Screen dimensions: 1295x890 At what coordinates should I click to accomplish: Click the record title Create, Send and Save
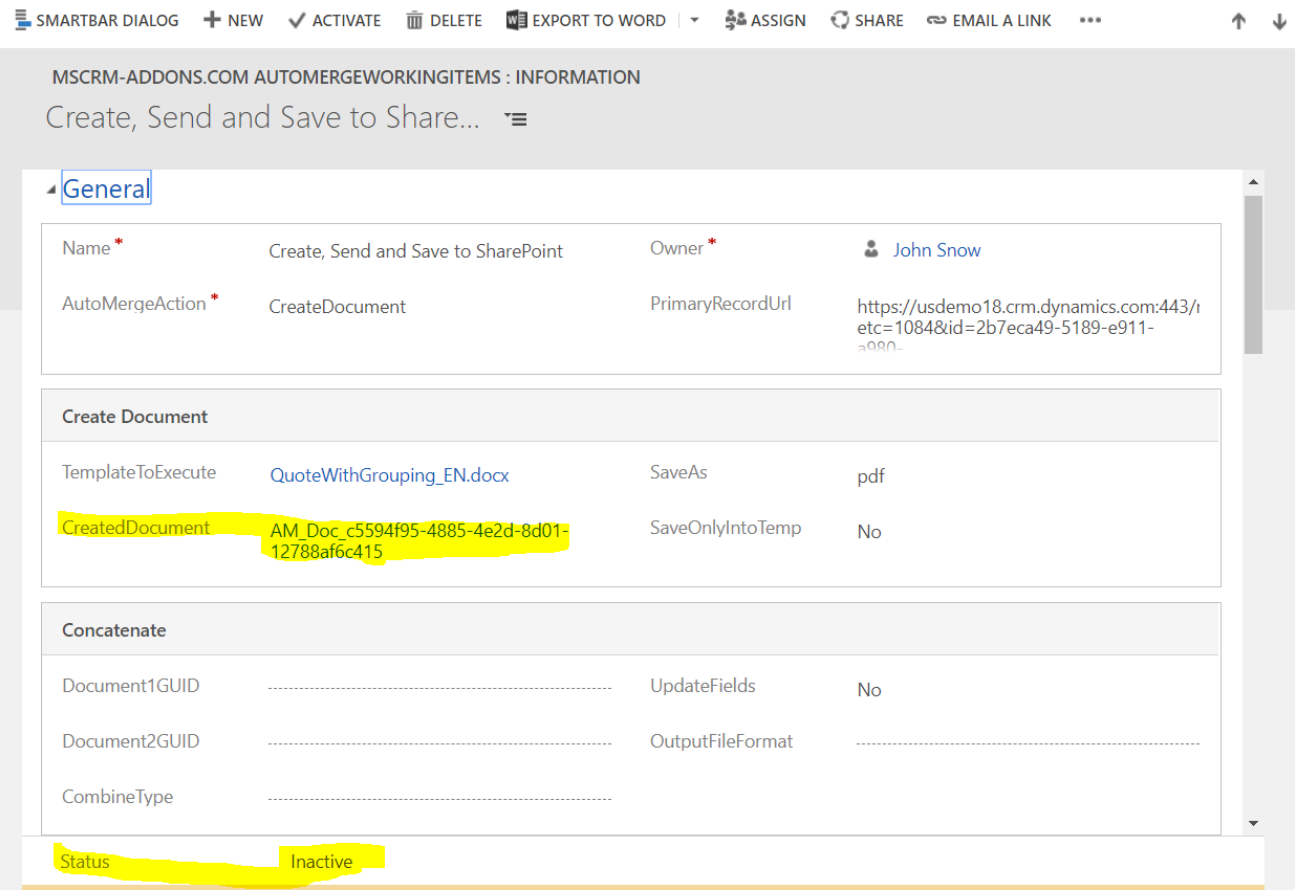point(263,118)
